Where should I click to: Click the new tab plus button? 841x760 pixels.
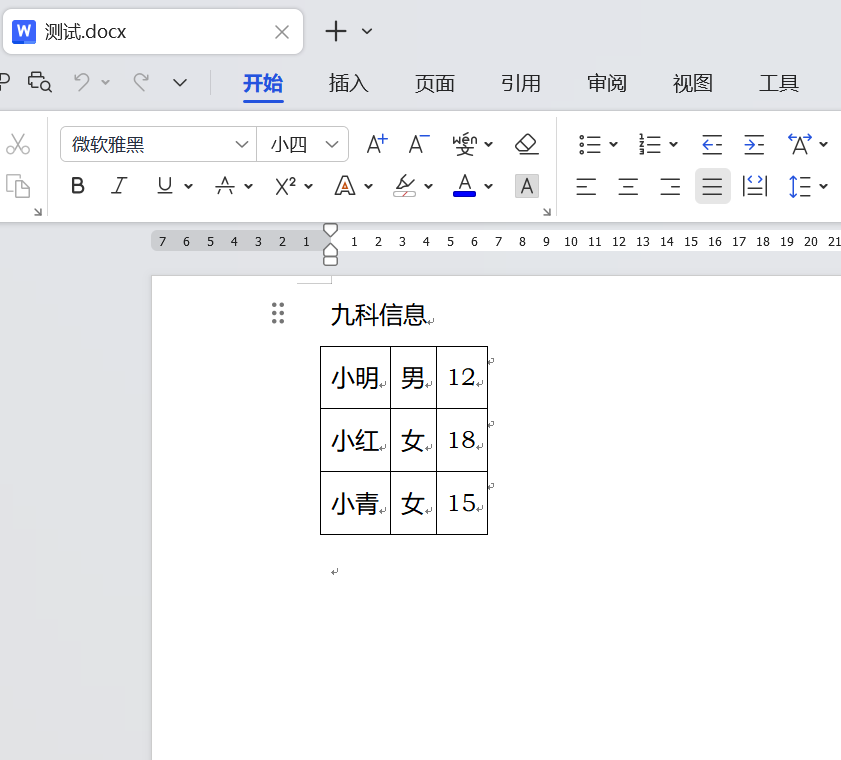pos(336,31)
